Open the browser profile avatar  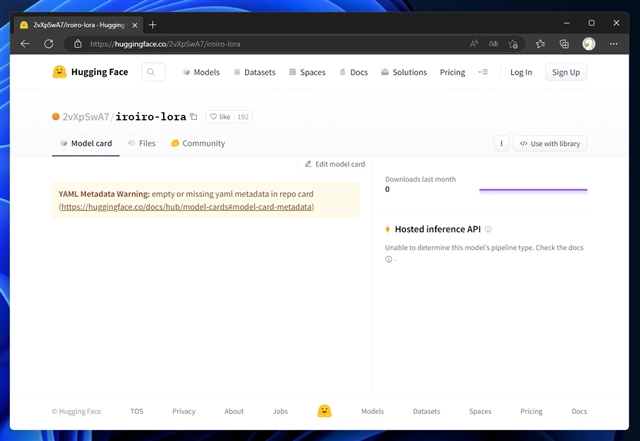[x=589, y=44]
